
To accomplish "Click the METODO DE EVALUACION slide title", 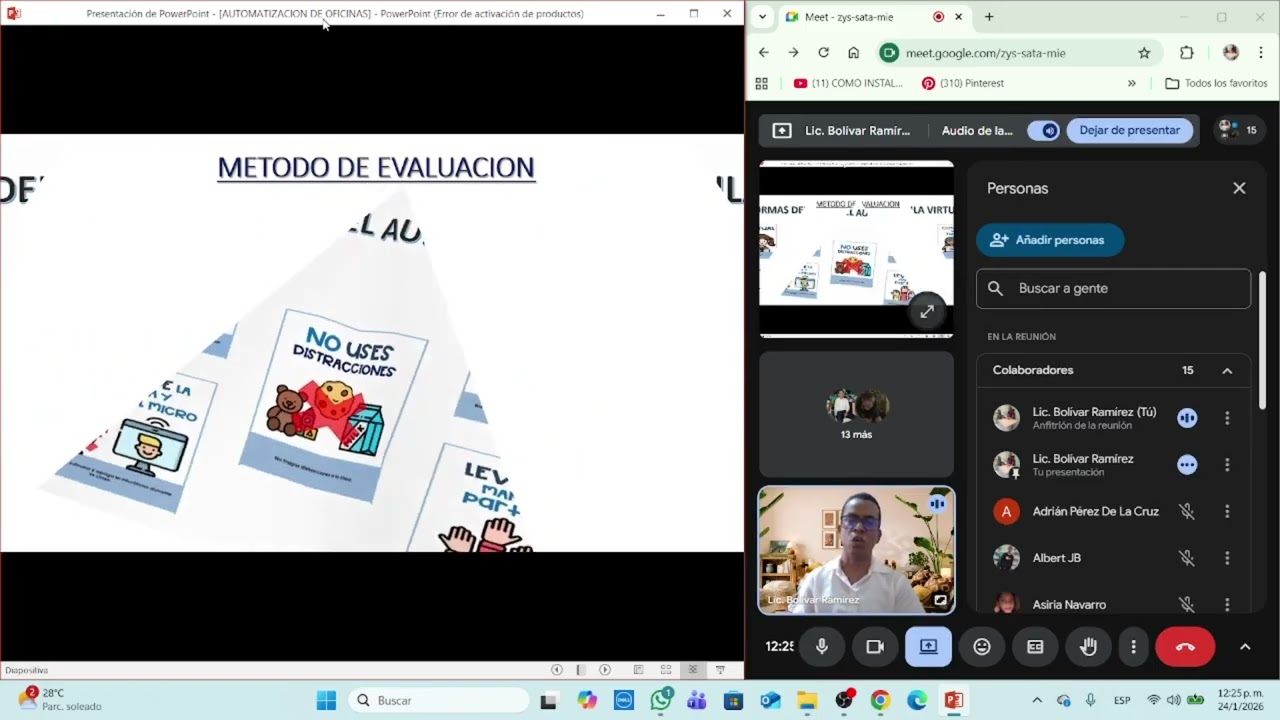I will tap(376, 167).
